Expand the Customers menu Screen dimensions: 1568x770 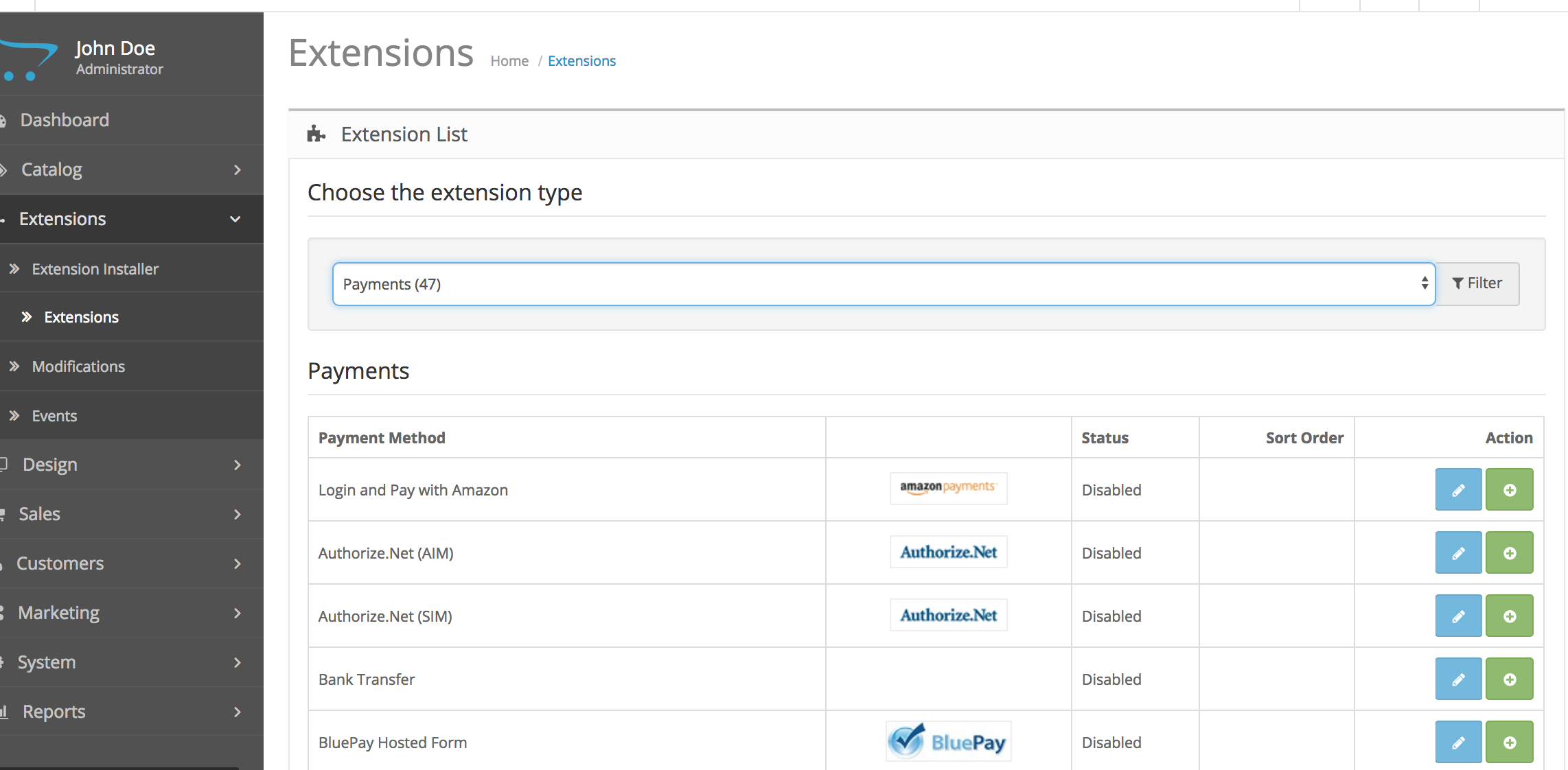click(132, 563)
